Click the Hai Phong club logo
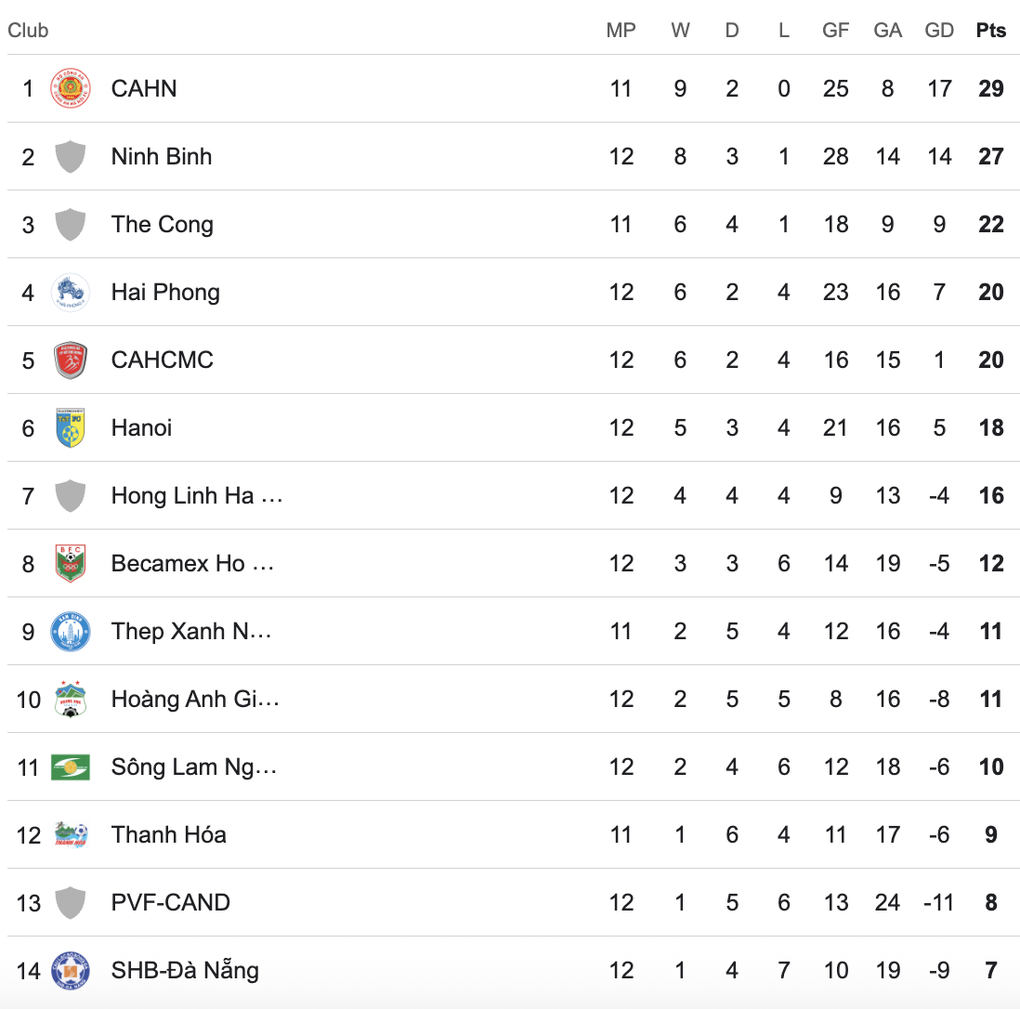This screenshot has width=1020, height=1009. point(70,292)
